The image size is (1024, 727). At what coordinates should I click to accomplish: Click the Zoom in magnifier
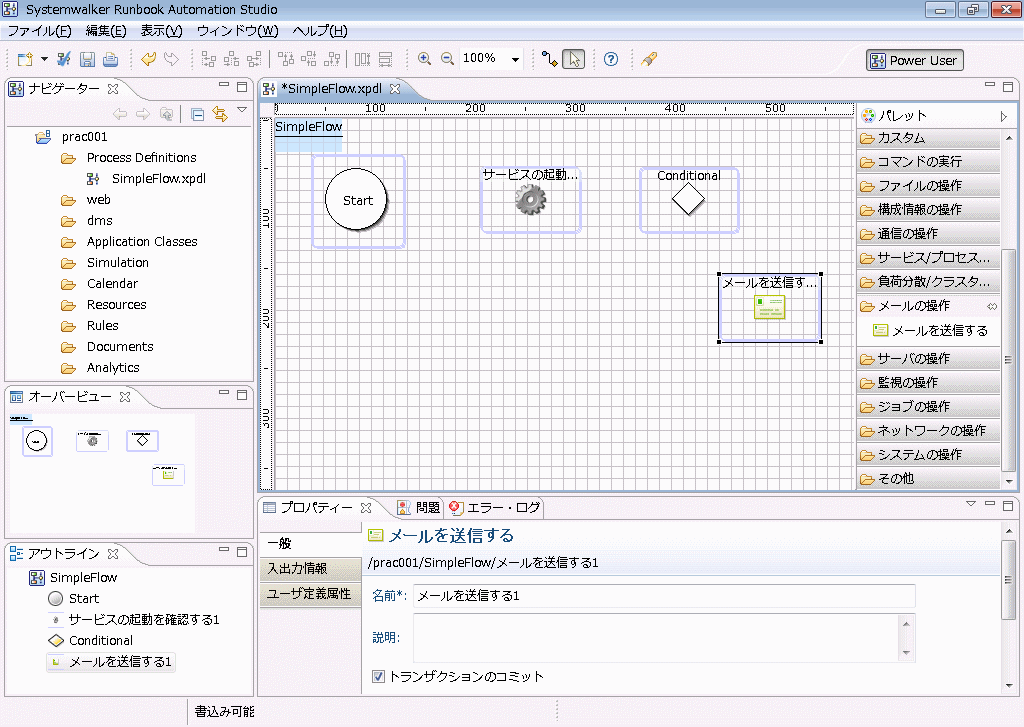coord(424,59)
